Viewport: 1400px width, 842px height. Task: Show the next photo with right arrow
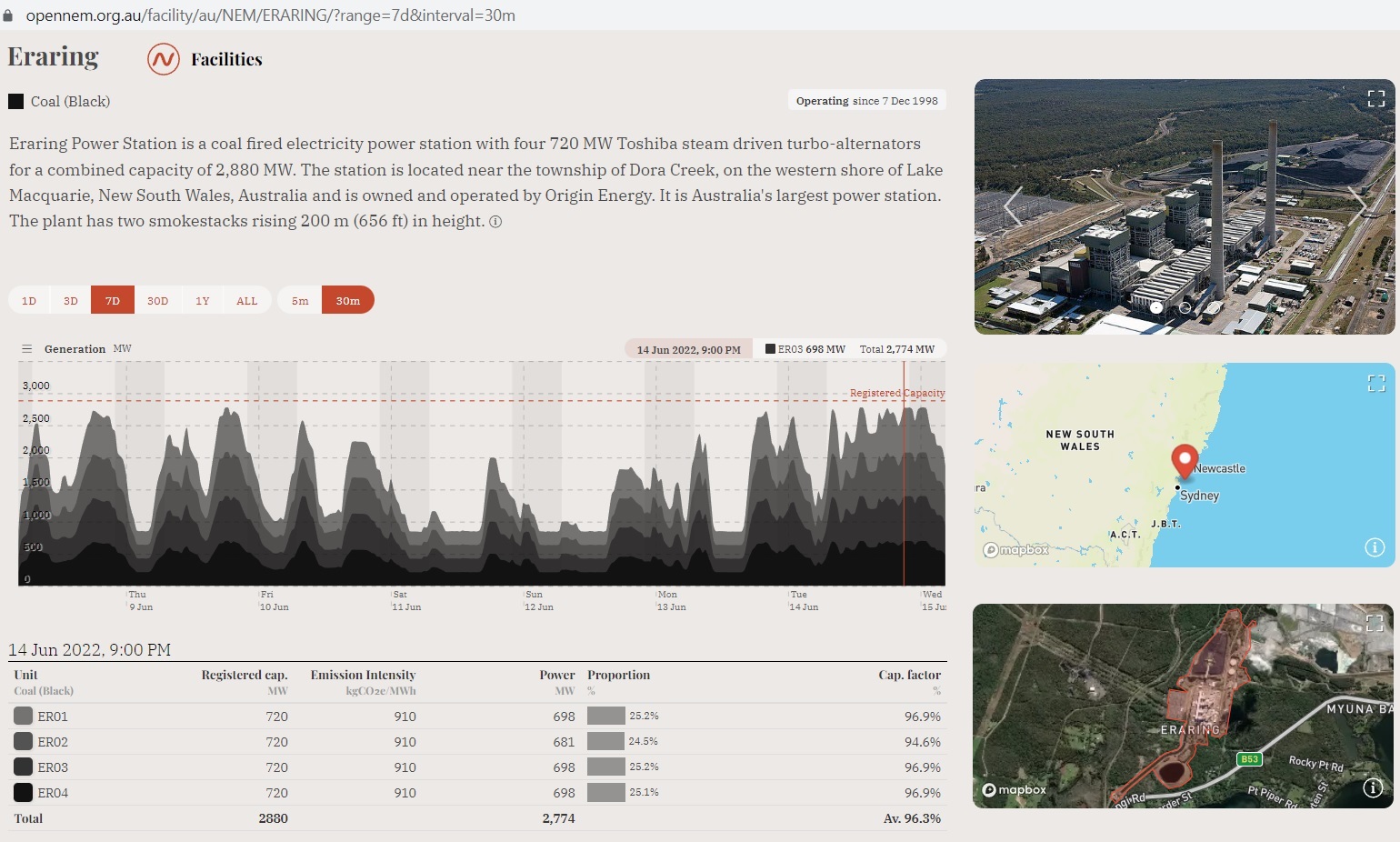[1357, 206]
